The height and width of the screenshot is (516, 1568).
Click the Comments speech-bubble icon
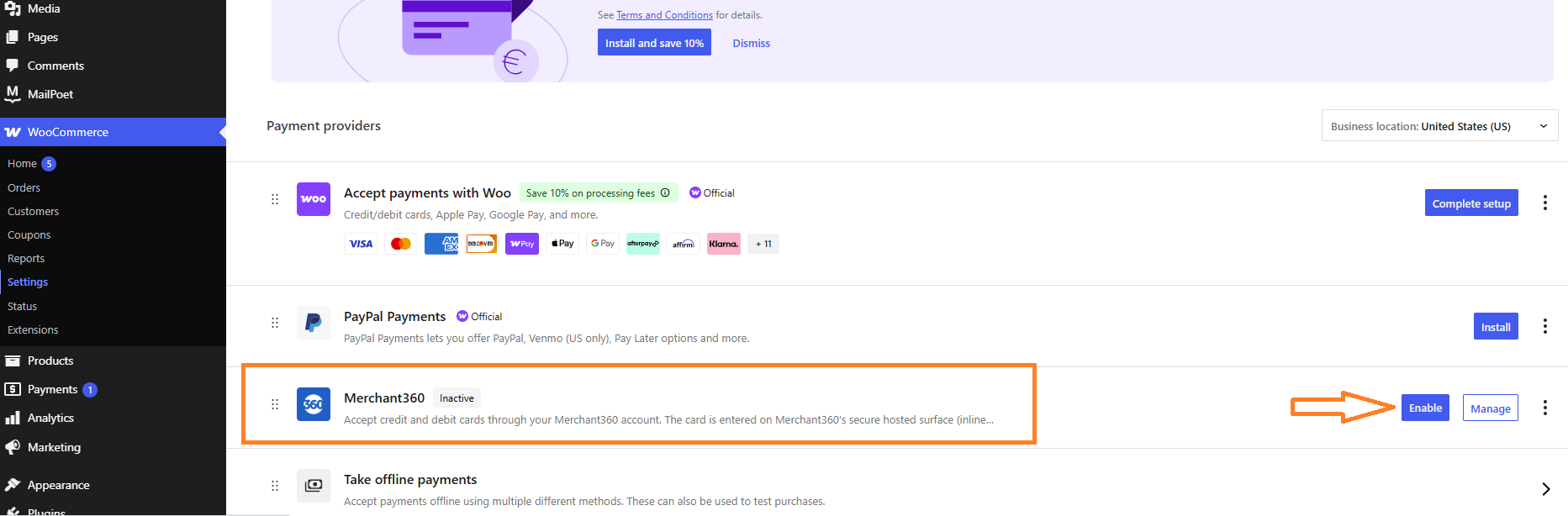[13, 66]
